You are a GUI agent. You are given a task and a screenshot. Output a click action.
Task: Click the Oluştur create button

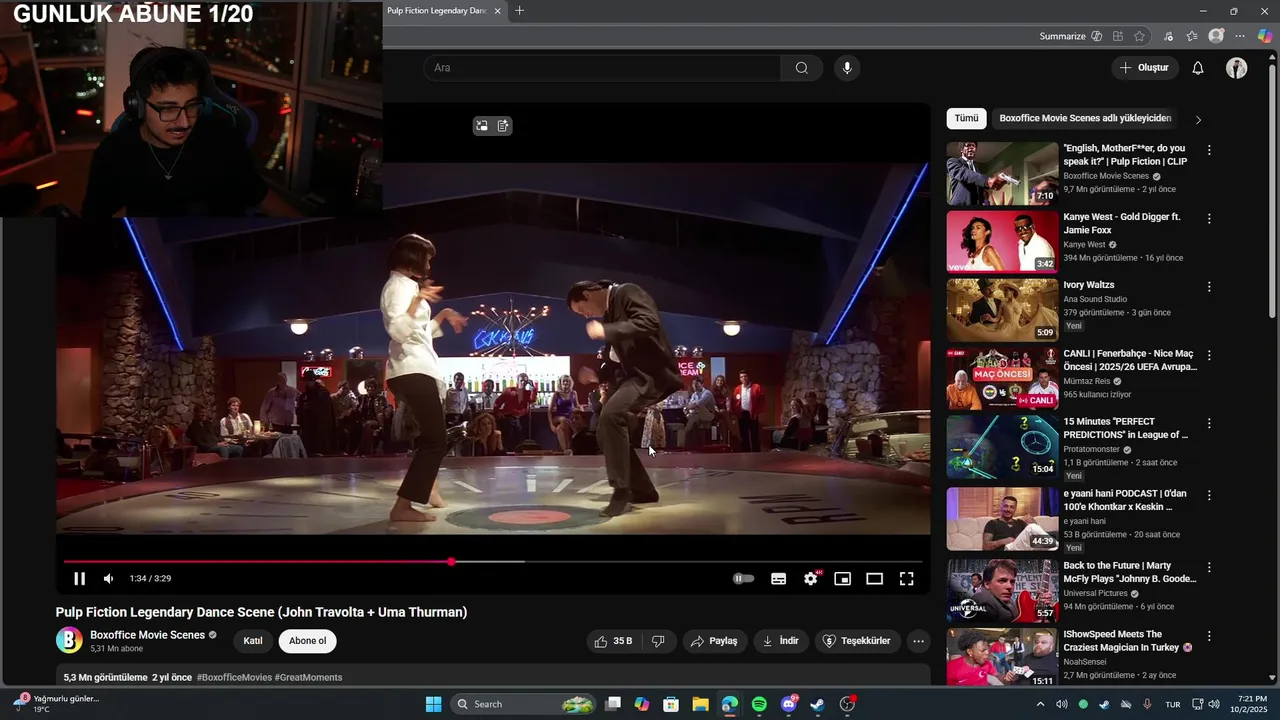[1144, 68]
